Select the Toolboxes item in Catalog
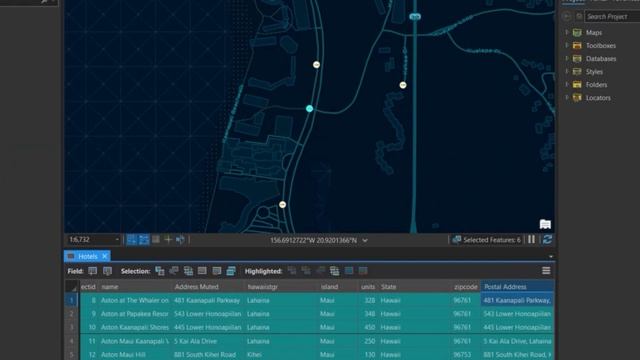Screen dimensions: 640x360 click(x=601, y=46)
